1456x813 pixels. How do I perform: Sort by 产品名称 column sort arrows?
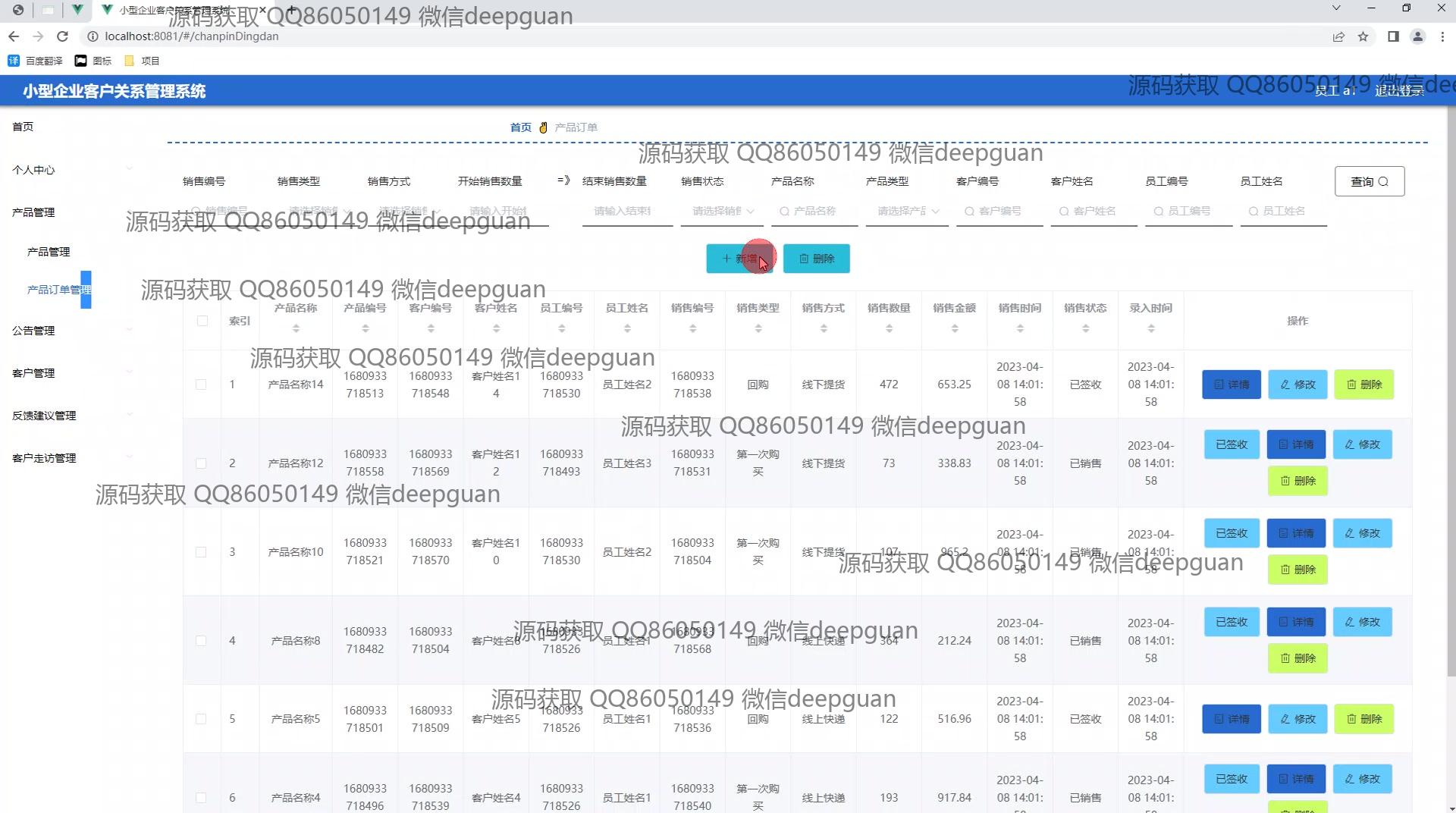tap(296, 328)
